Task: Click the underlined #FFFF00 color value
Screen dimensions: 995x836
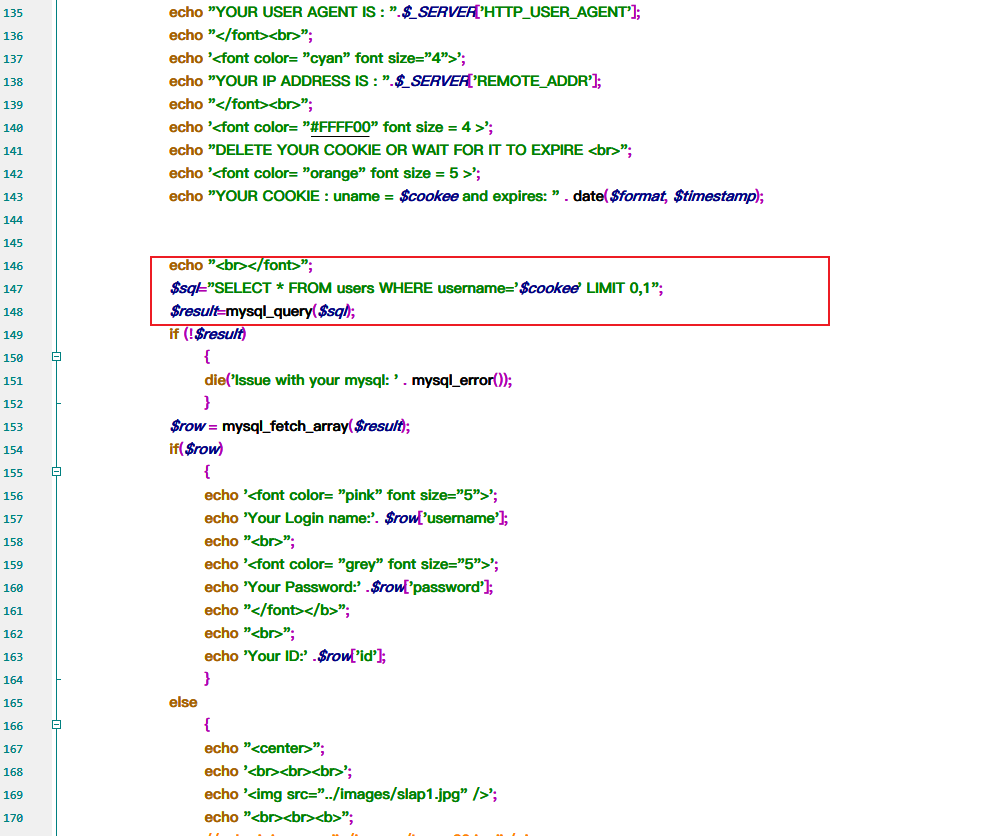Action: [x=341, y=128]
